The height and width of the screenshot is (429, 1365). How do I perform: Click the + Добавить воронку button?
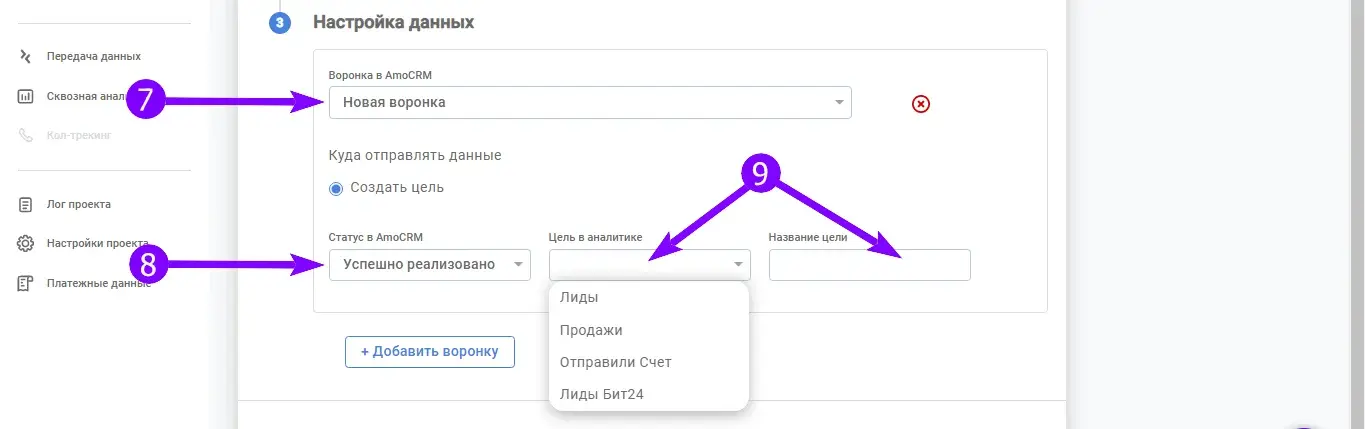tap(430, 352)
